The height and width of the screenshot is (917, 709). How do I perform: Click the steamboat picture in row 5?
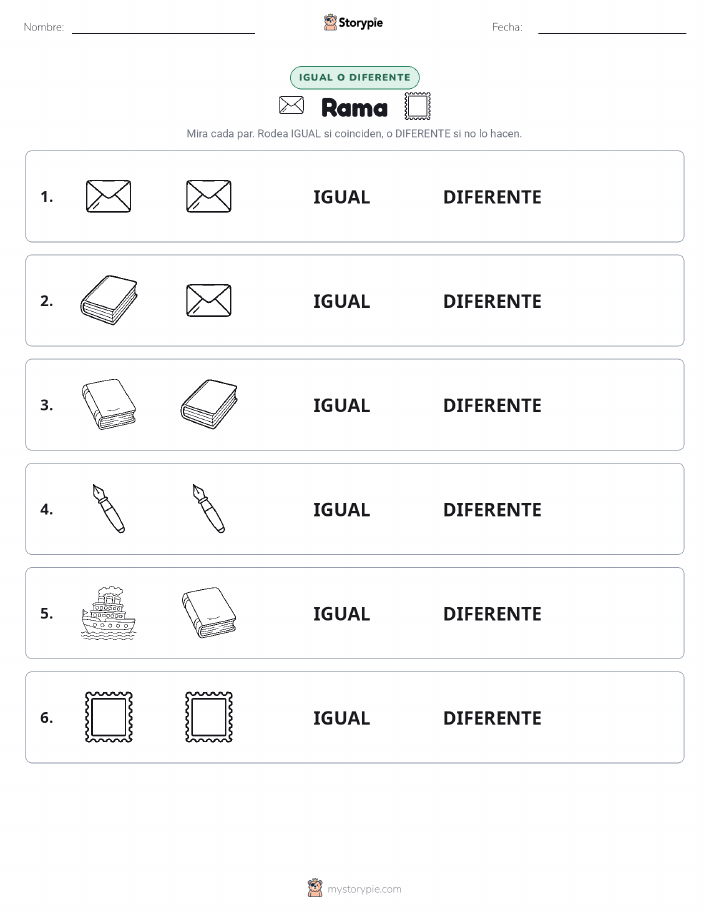[x=108, y=613]
